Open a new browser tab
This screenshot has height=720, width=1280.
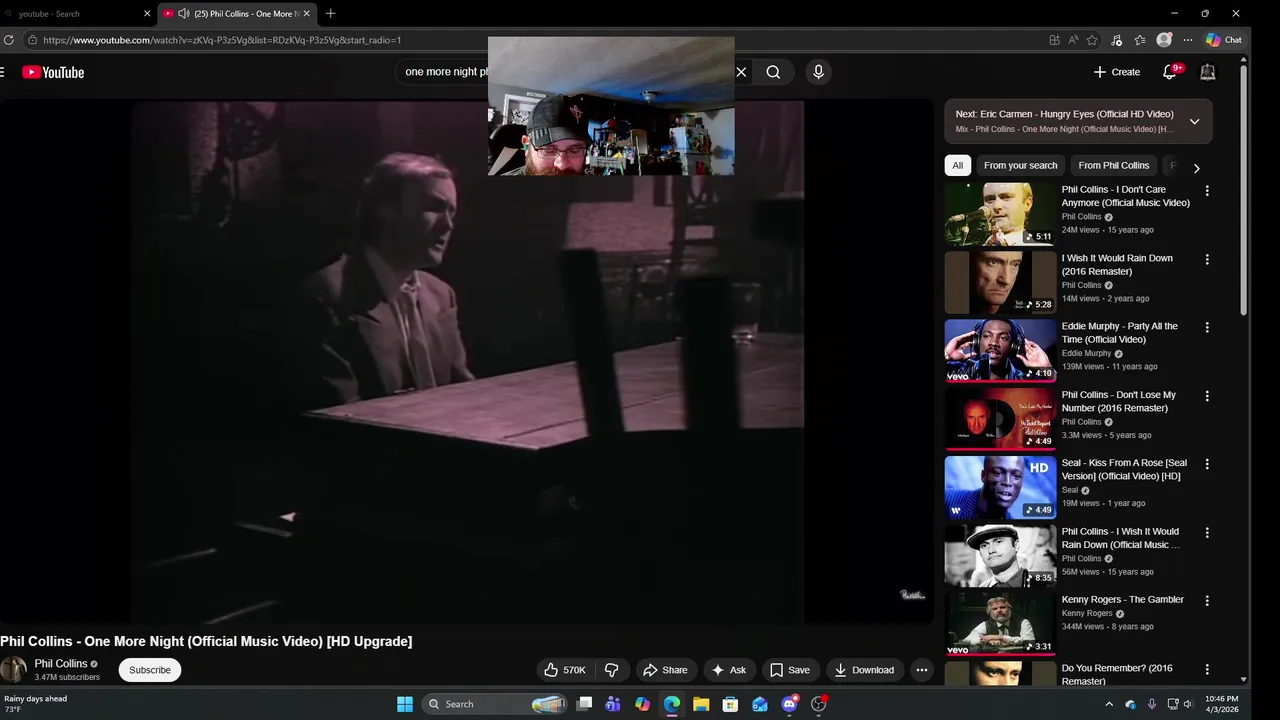(330, 14)
